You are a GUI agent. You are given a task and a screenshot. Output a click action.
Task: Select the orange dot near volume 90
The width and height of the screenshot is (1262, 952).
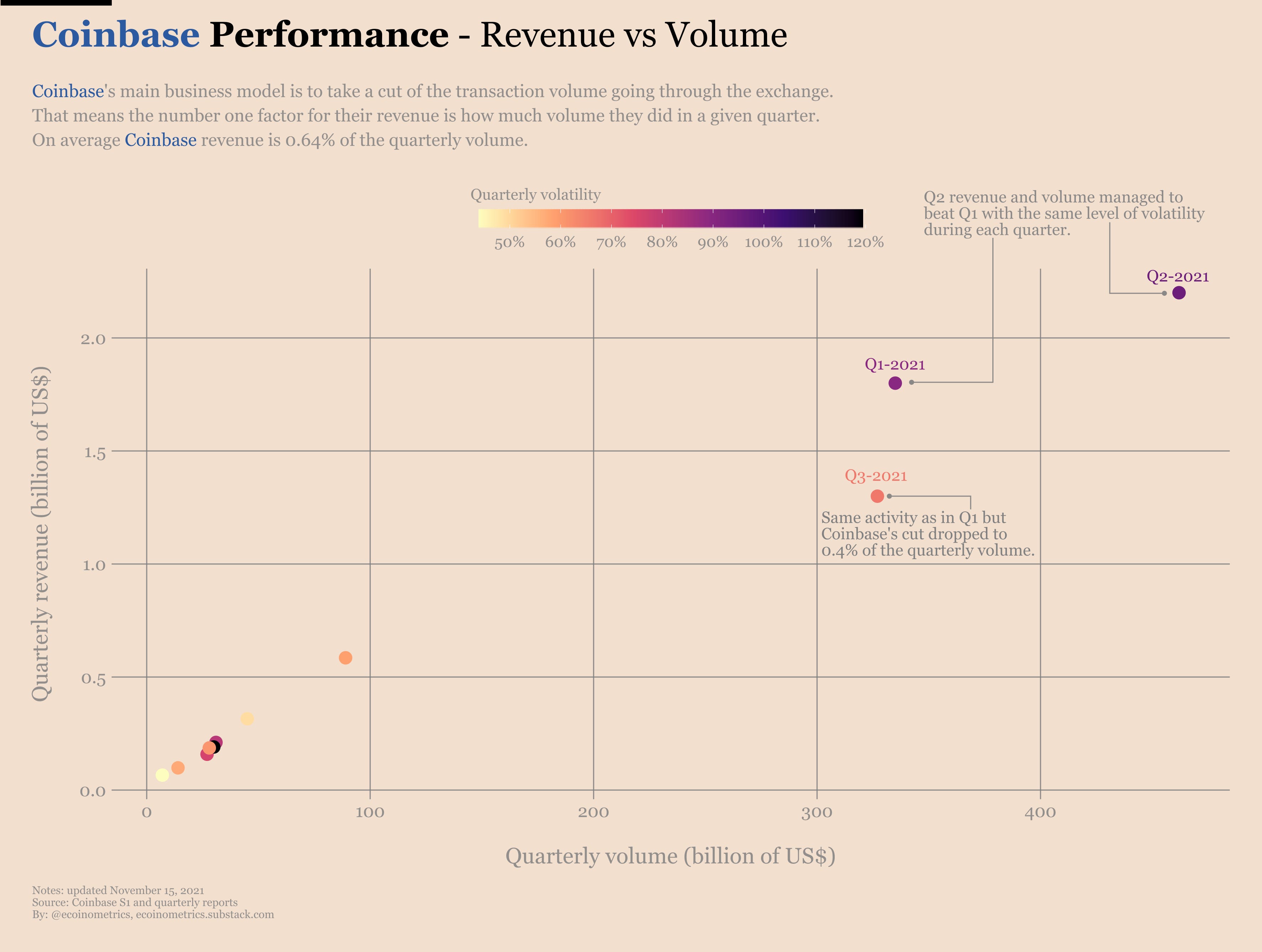coord(345,657)
